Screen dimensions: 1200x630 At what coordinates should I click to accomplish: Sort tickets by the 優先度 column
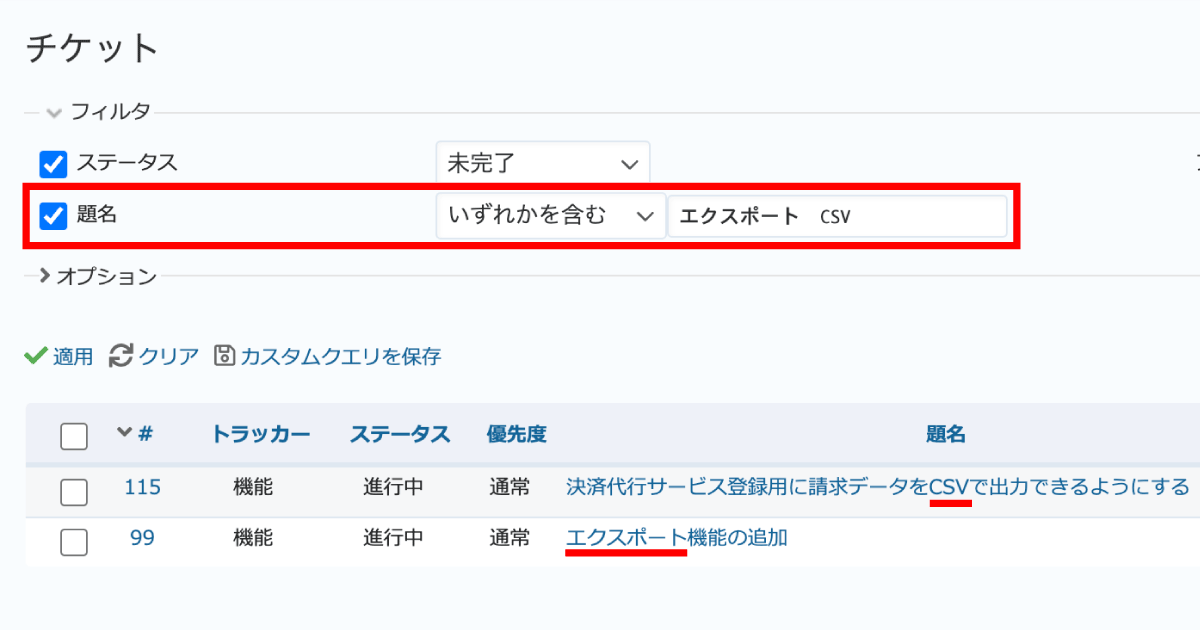[x=518, y=433]
